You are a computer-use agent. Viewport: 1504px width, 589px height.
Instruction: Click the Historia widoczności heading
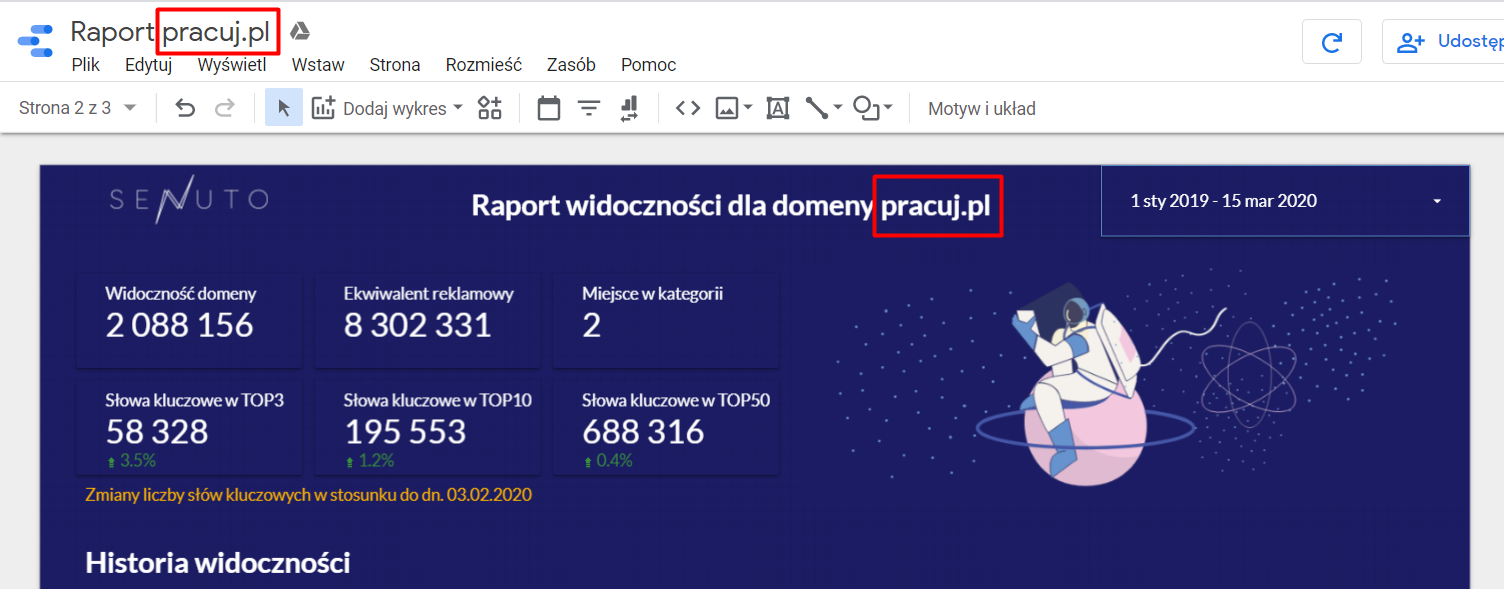[218, 563]
